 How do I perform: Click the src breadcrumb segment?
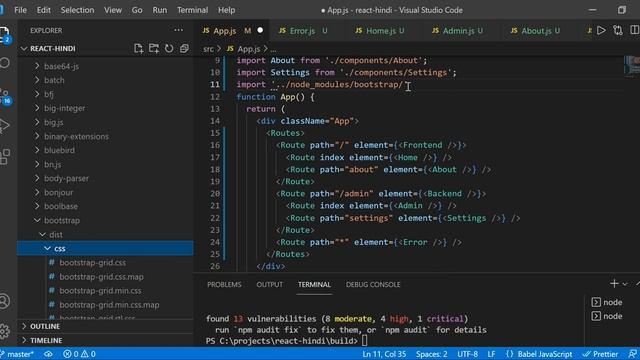pos(208,49)
